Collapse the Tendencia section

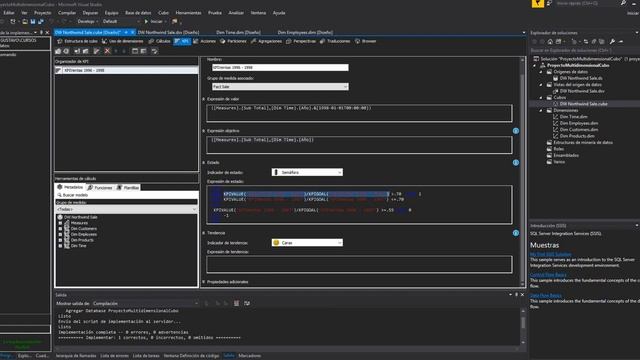click(204, 233)
